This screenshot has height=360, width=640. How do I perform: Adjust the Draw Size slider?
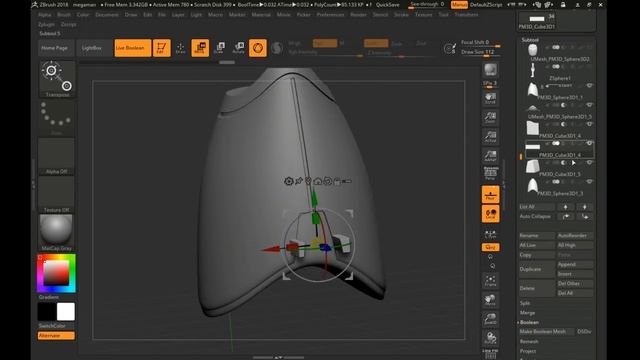[481, 52]
